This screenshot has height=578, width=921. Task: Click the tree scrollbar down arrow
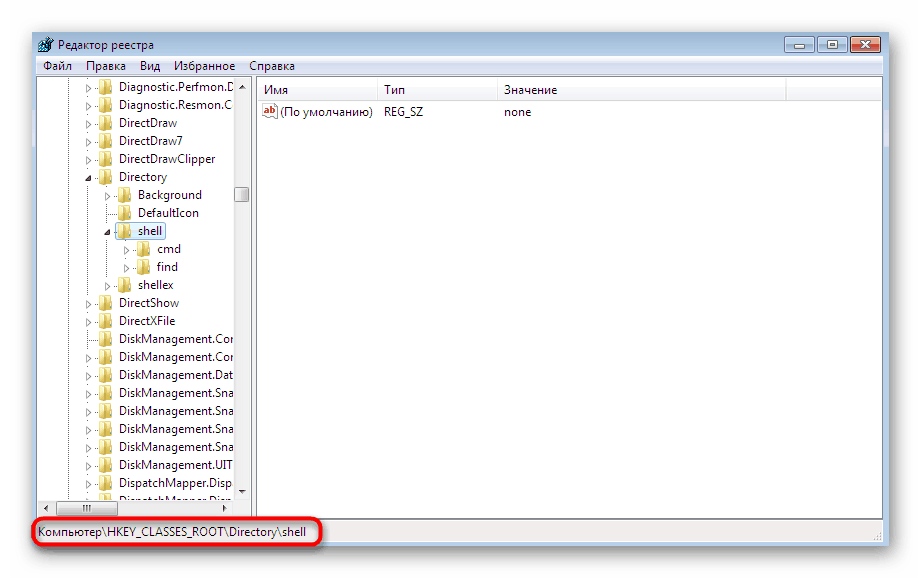[242, 492]
